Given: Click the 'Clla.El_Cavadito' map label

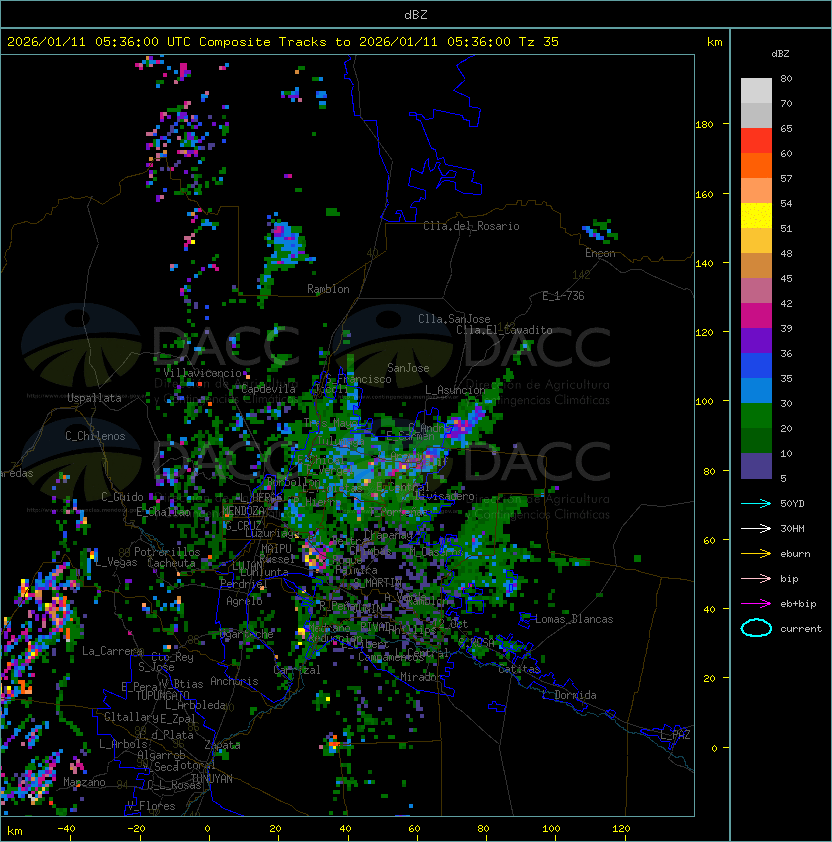Looking at the screenshot, I should click(504, 330).
